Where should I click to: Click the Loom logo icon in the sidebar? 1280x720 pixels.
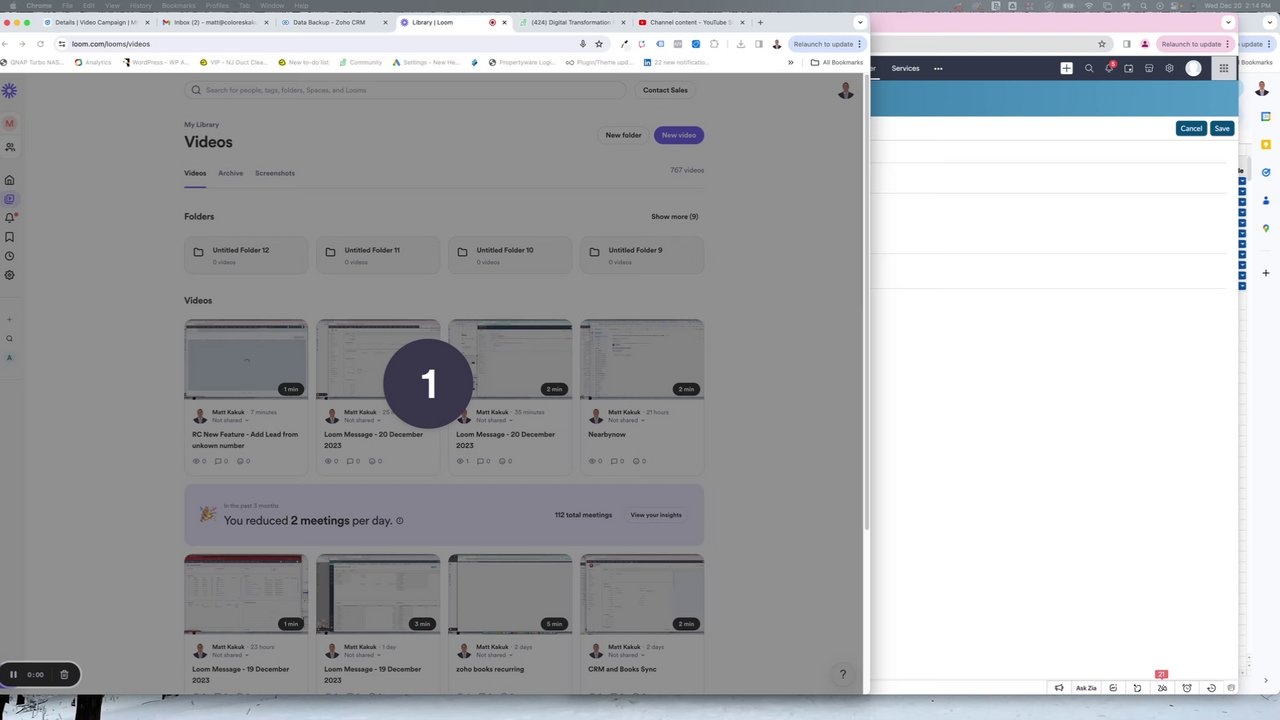9,91
